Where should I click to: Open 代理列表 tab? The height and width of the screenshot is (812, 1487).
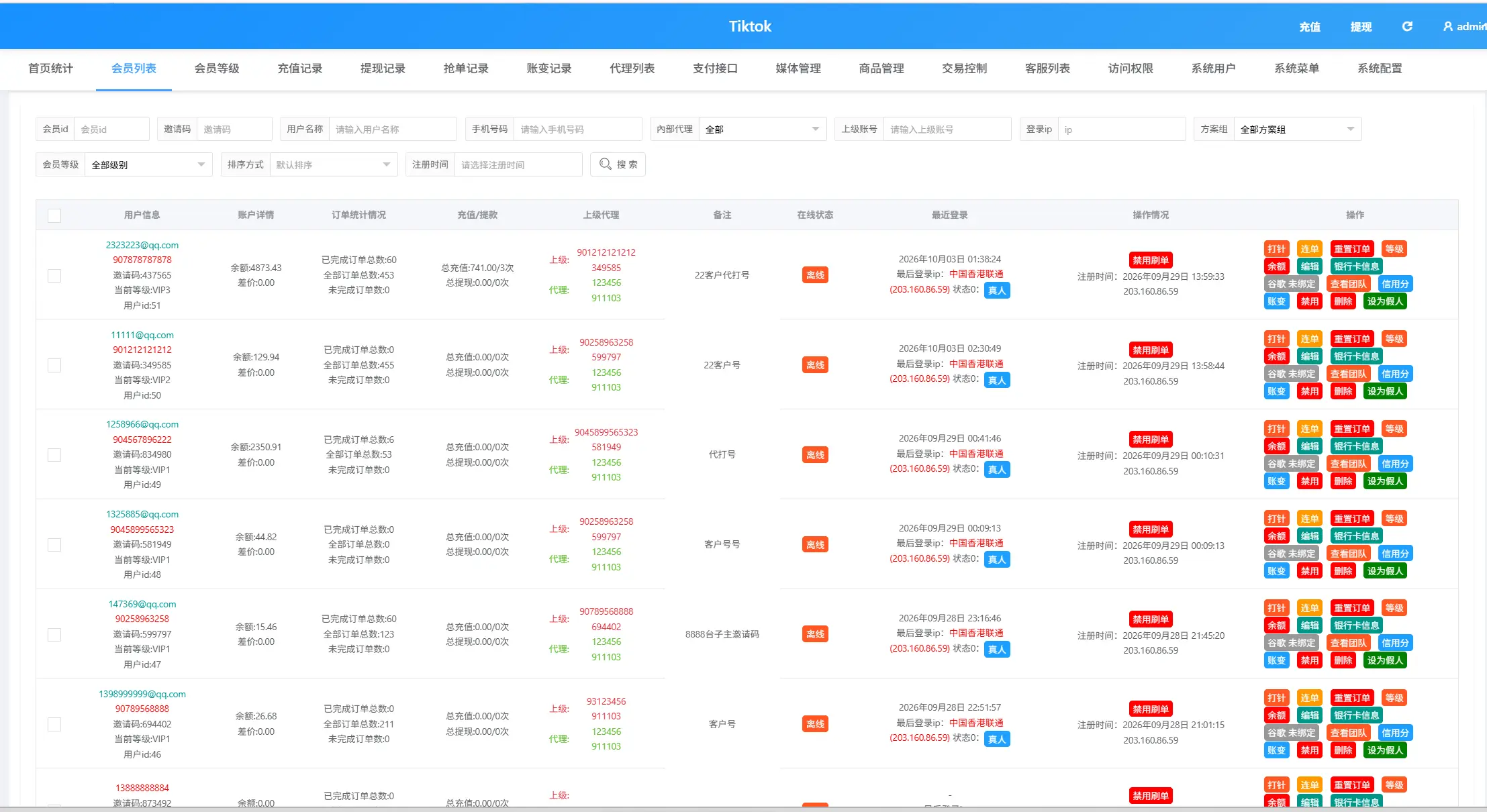[x=632, y=68]
